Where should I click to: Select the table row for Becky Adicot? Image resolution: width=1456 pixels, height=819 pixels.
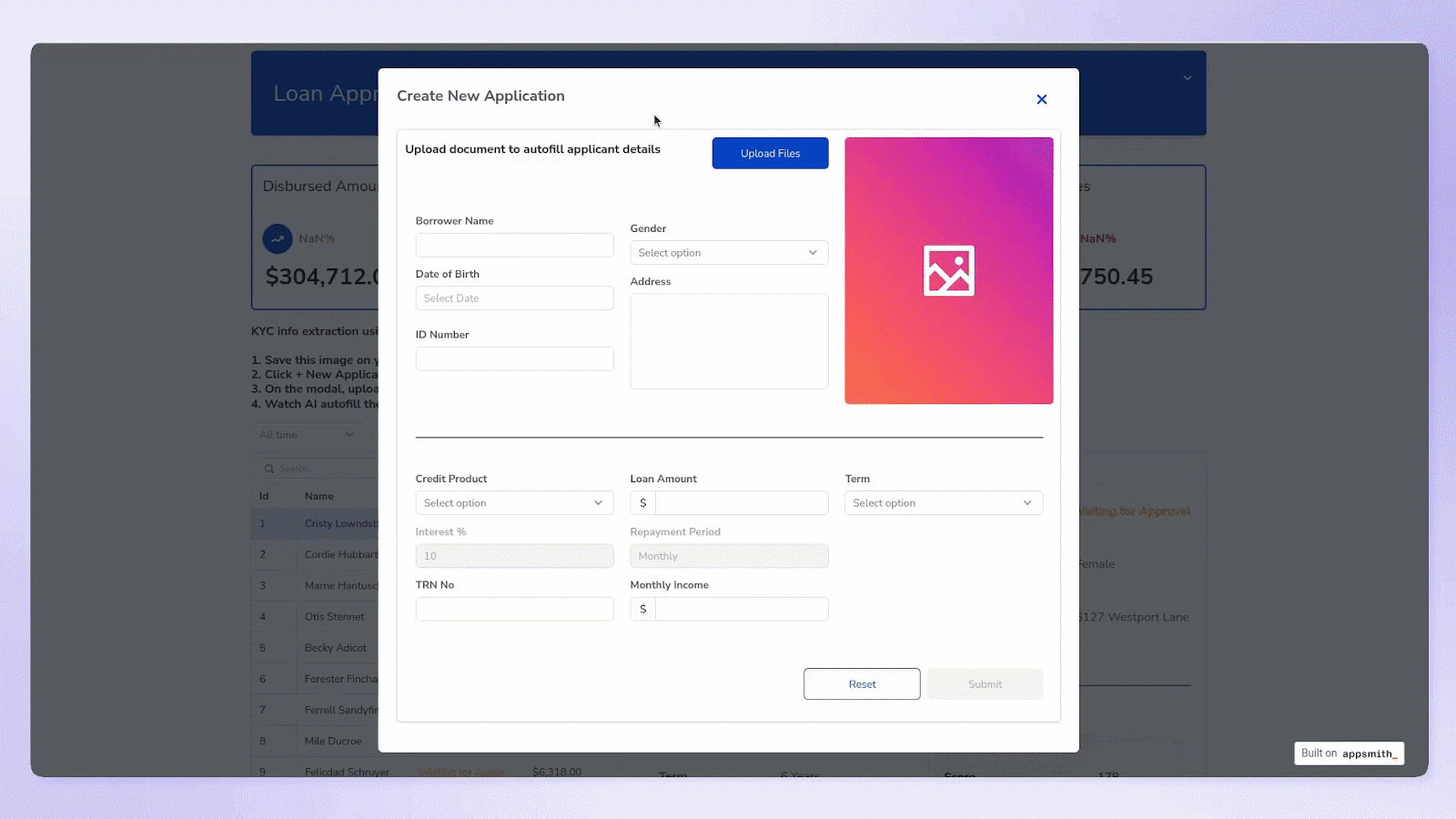335,647
